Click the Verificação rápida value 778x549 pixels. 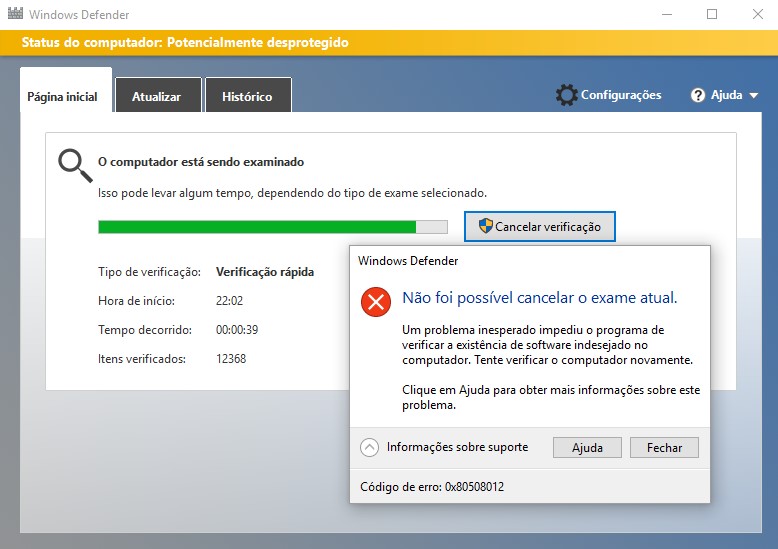tap(265, 272)
